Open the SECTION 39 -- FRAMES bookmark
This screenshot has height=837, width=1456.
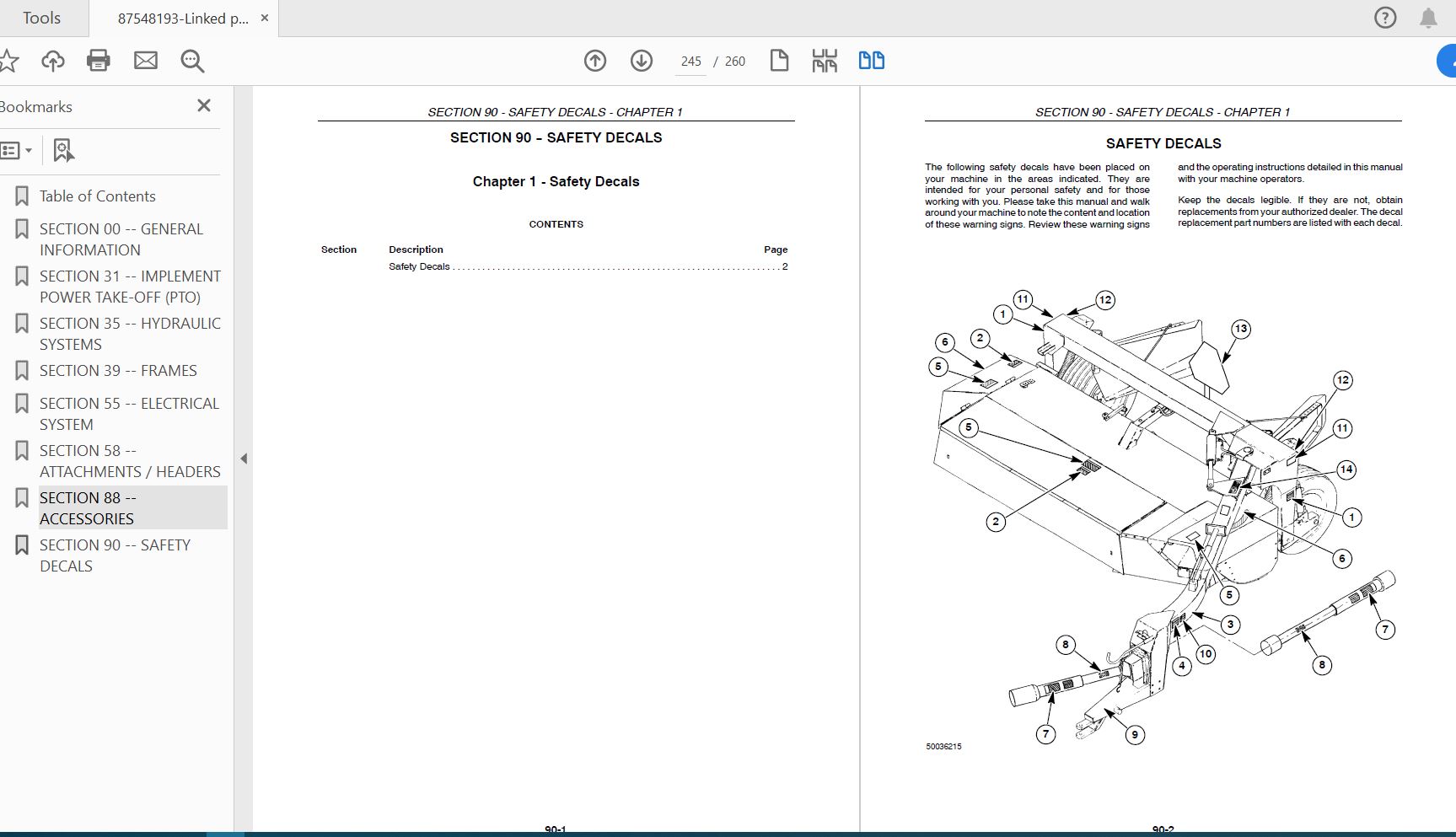(118, 371)
